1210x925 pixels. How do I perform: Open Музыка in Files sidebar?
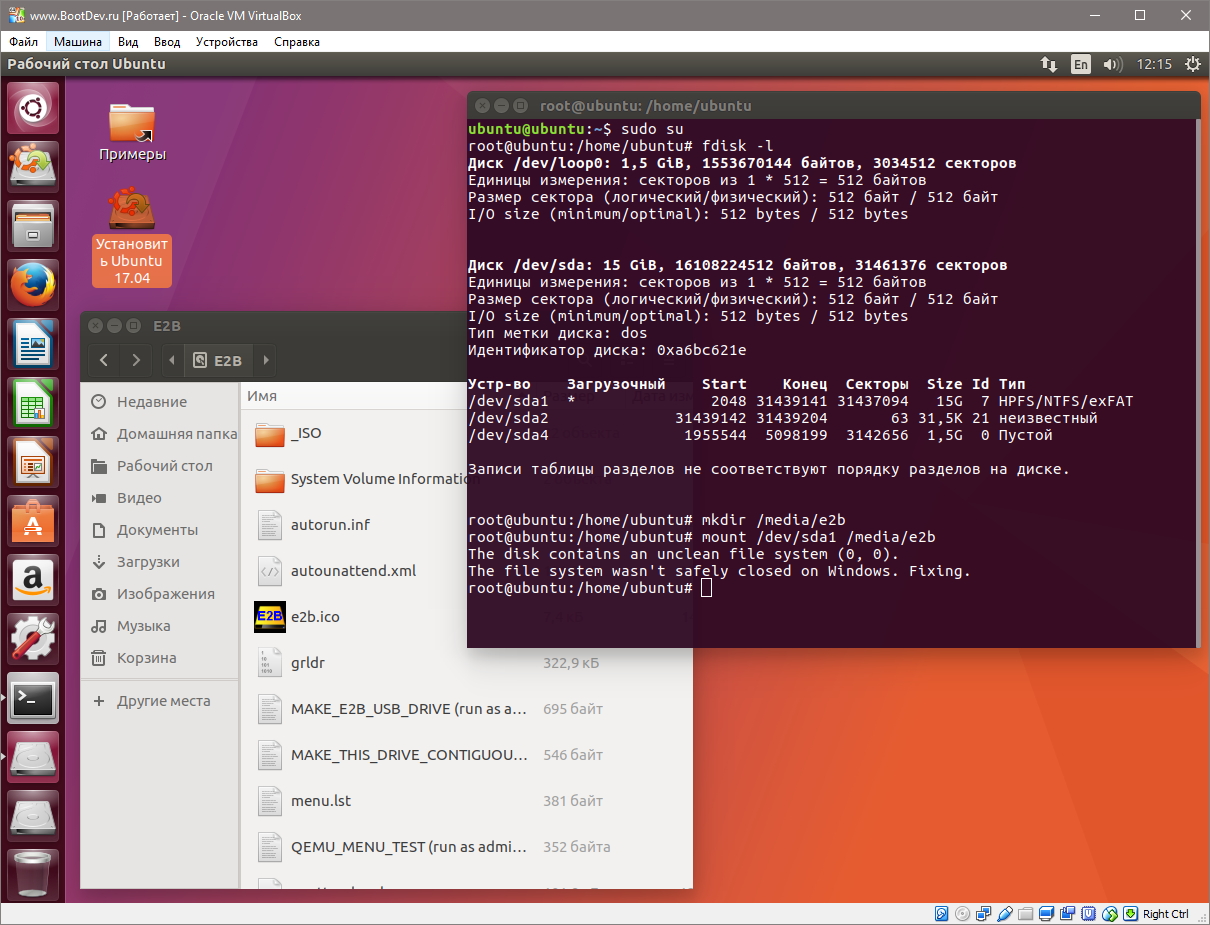pyautogui.click(x=160, y=626)
